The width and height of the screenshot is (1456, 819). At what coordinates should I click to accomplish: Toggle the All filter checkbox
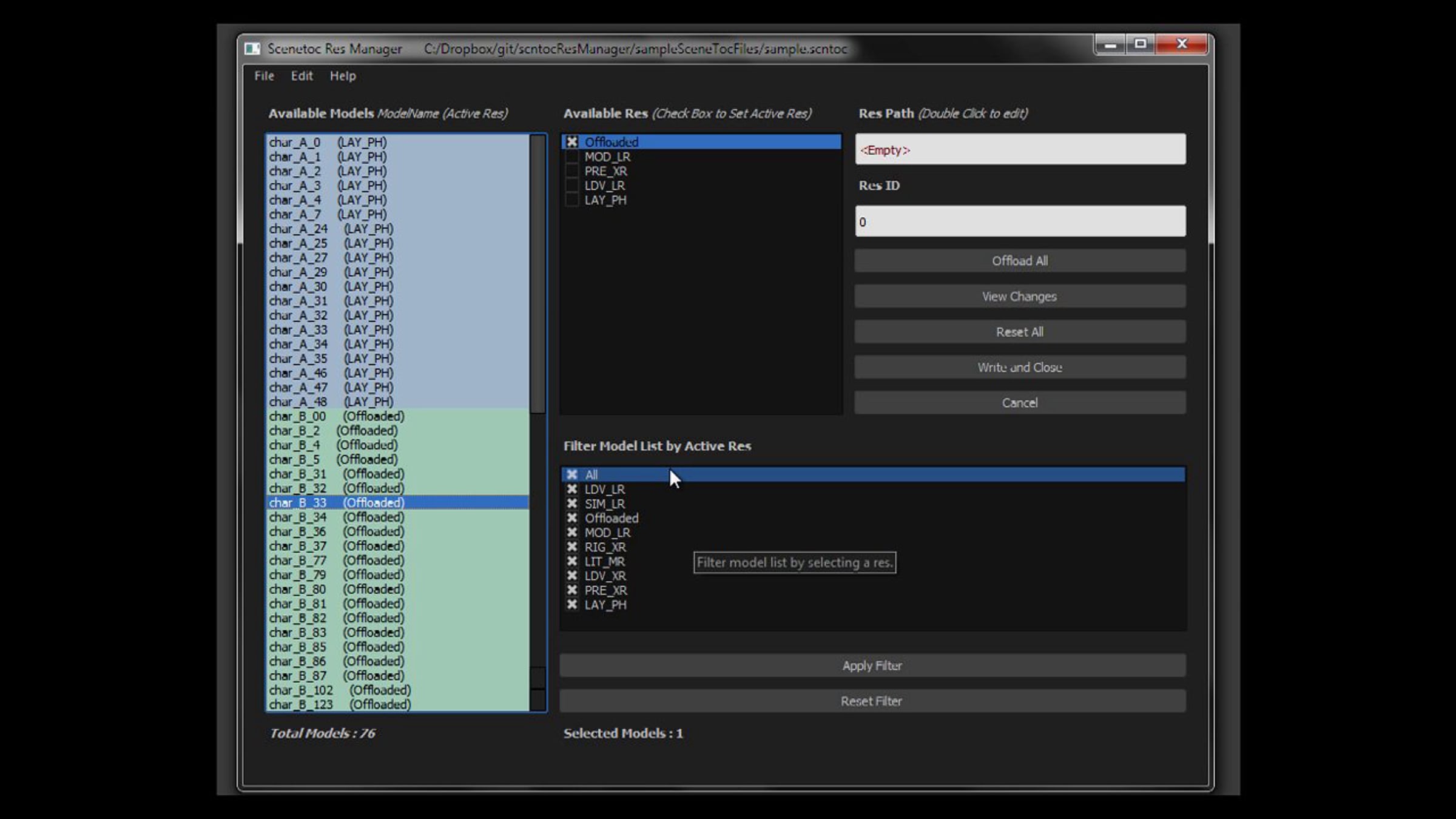571,474
